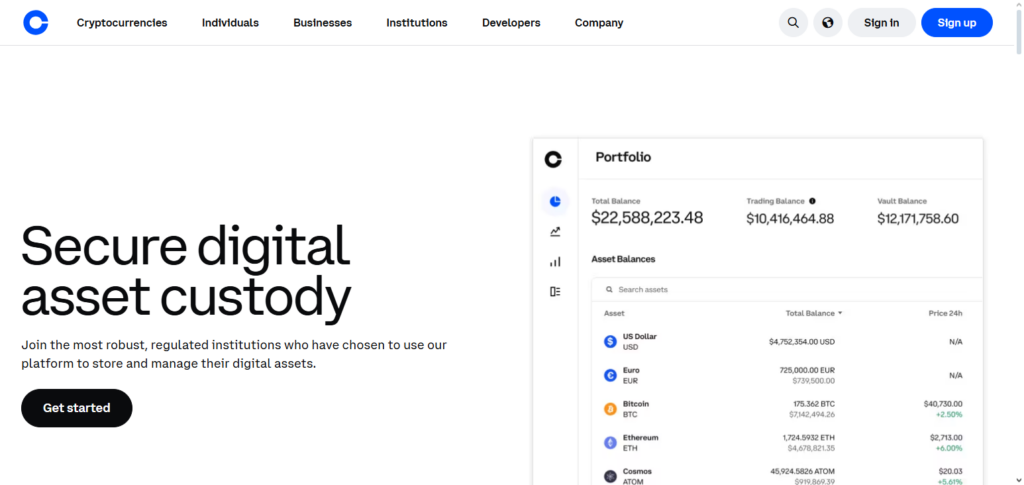Click the Coinbase logo in Portfolio sidebar
Viewport: 1024px width, 485px height.
click(553, 159)
